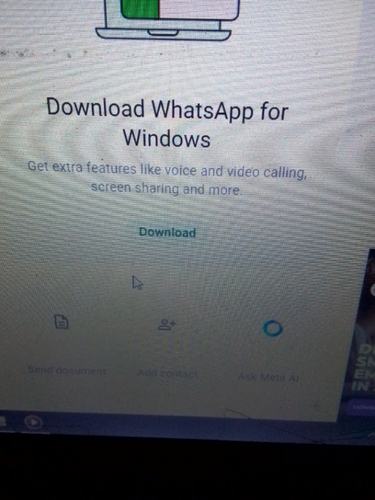Click the green Download link
375x500 pixels.
click(x=167, y=232)
